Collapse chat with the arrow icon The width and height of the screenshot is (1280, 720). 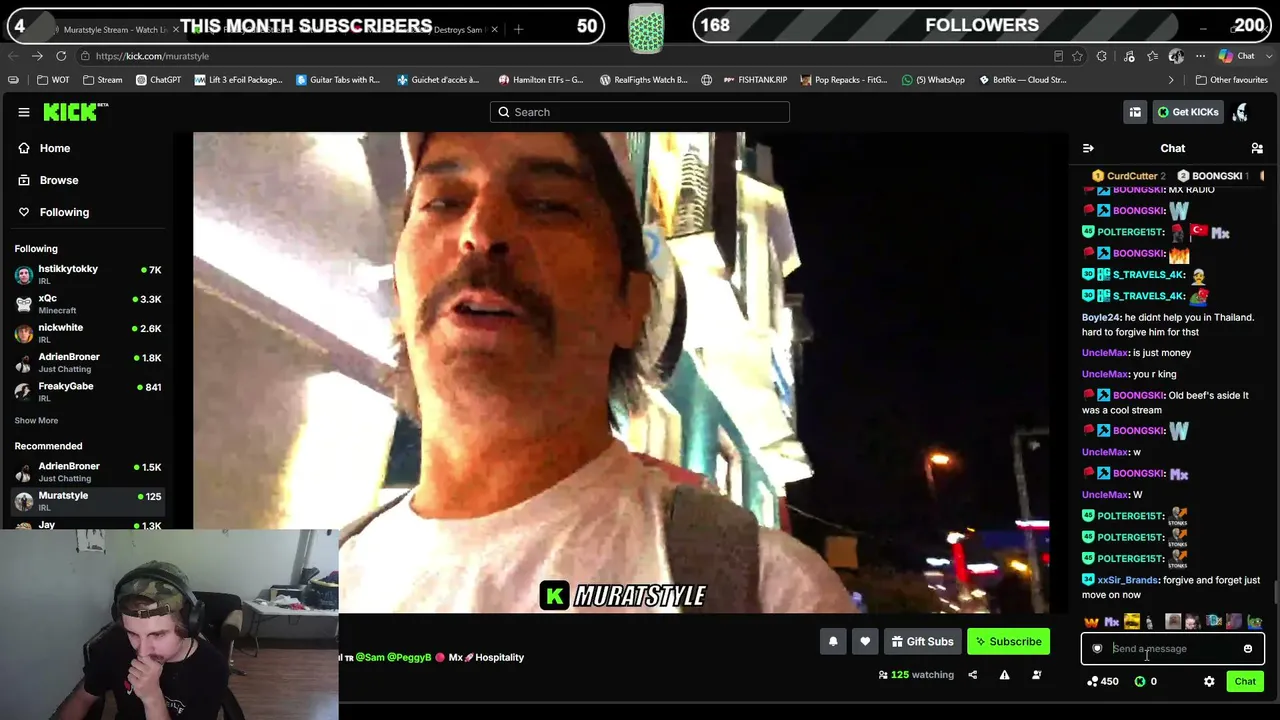1088,148
